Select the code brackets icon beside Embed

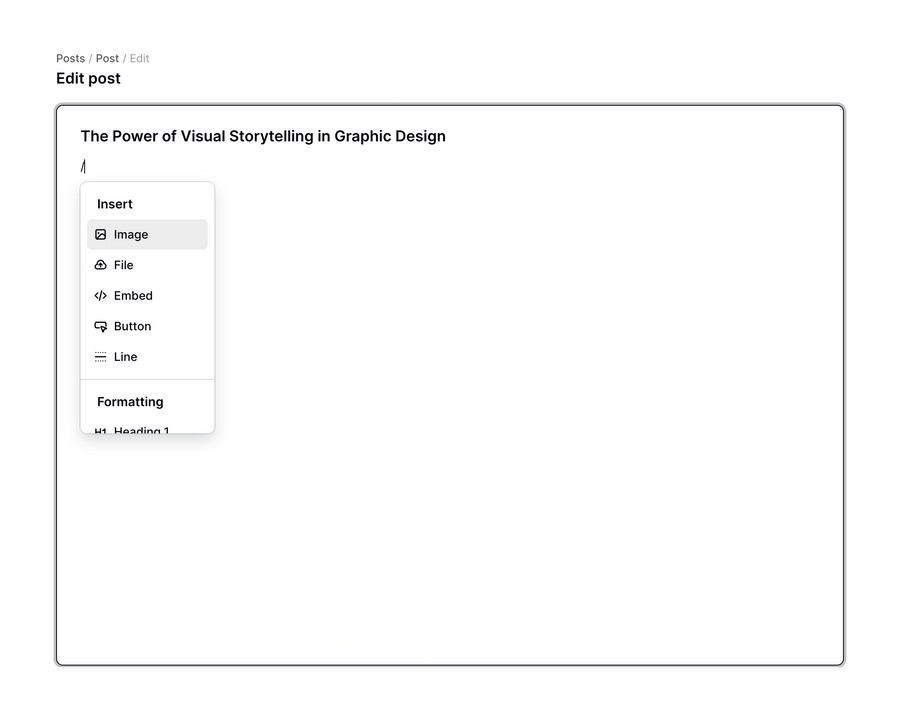coord(101,295)
